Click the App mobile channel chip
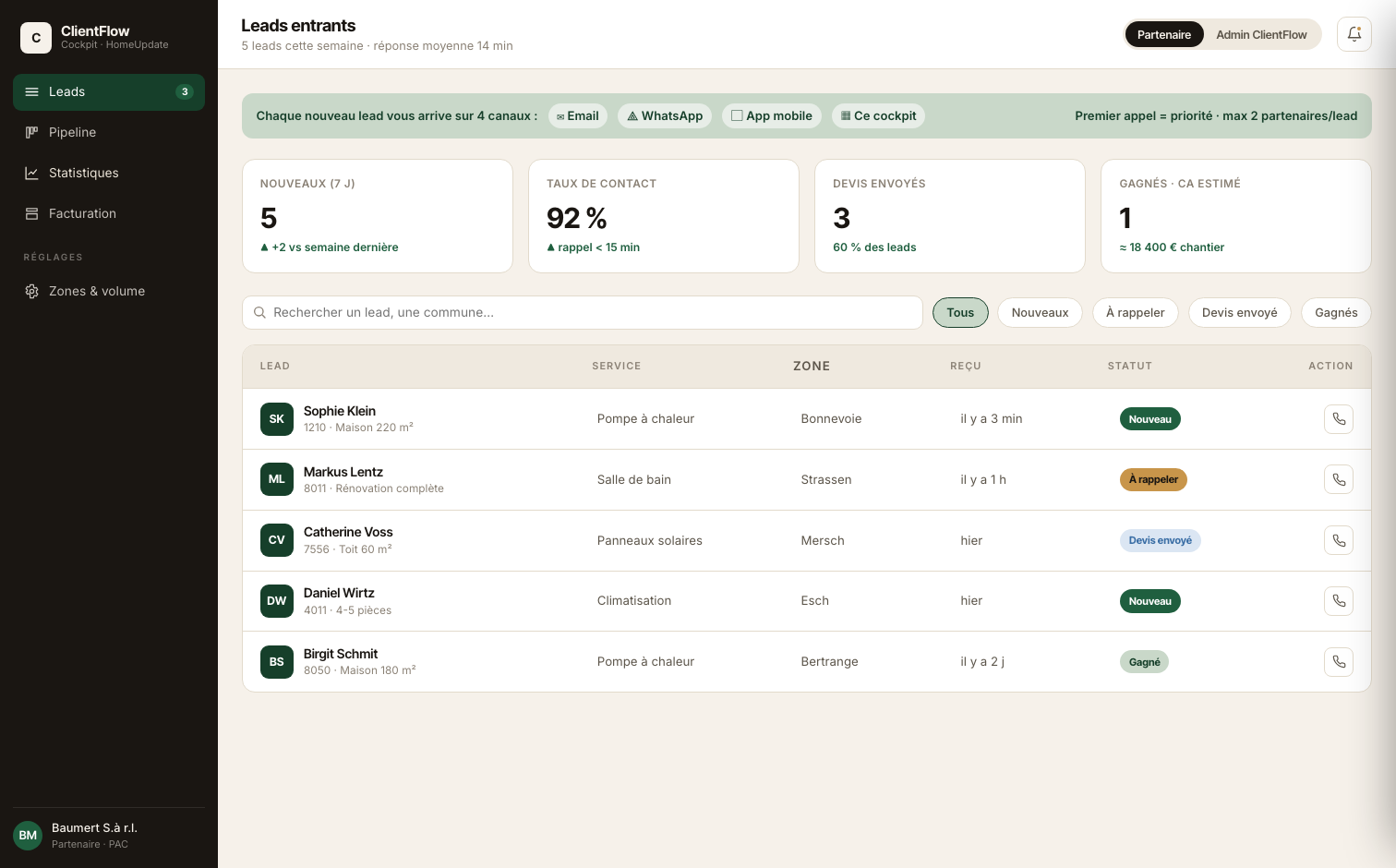The height and width of the screenshot is (868, 1396). (x=772, y=115)
